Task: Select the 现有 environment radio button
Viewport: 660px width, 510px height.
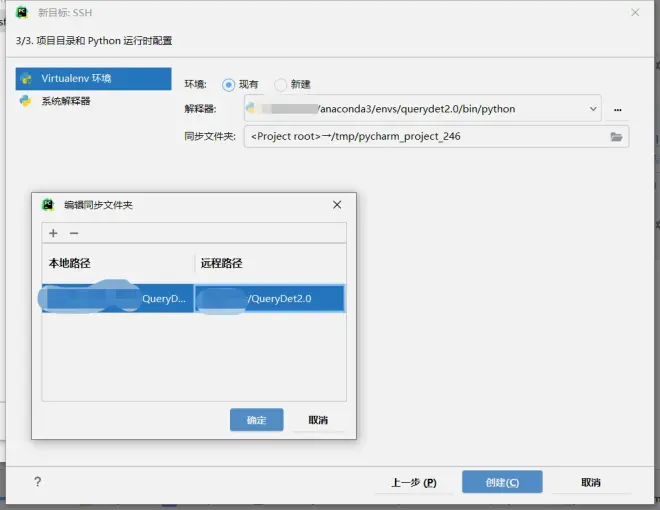Action: pos(228,85)
